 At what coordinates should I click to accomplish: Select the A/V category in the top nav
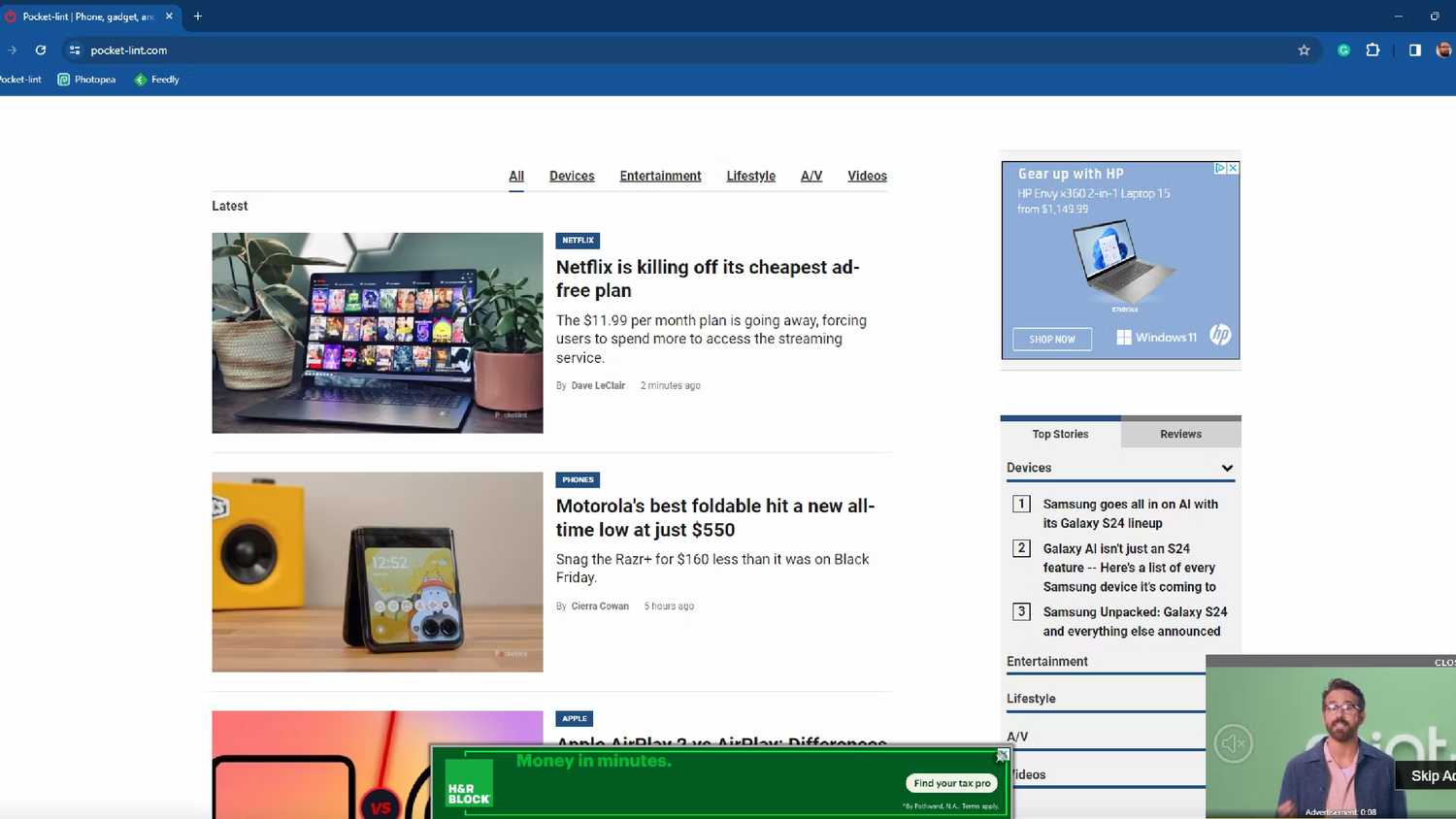pos(811,176)
